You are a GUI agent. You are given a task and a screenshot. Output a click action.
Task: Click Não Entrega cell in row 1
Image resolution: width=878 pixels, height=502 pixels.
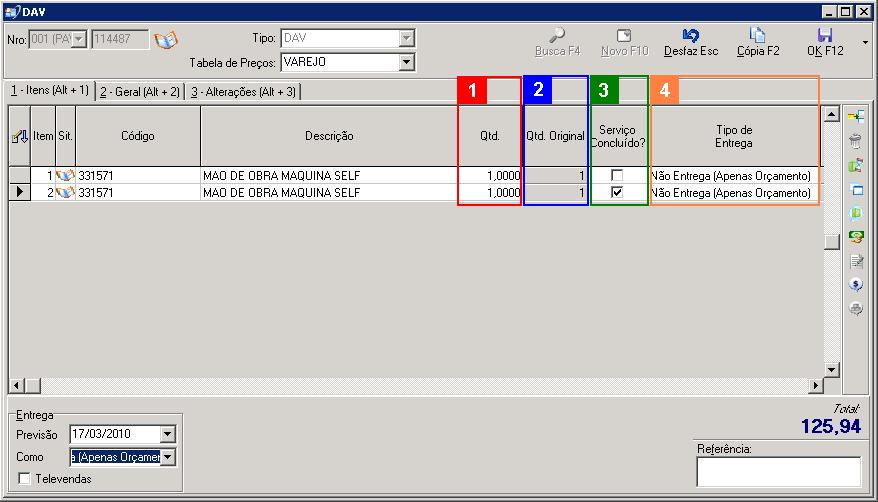pos(734,176)
